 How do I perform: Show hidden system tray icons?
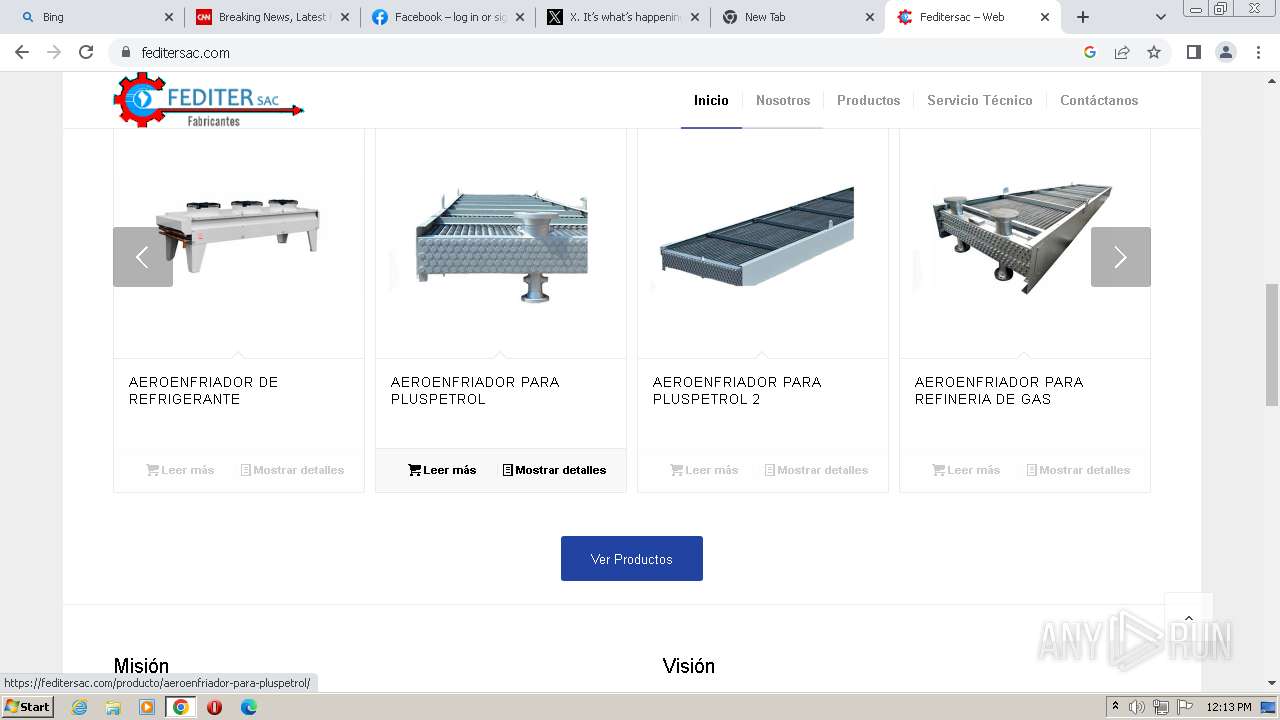tap(1115, 706)
